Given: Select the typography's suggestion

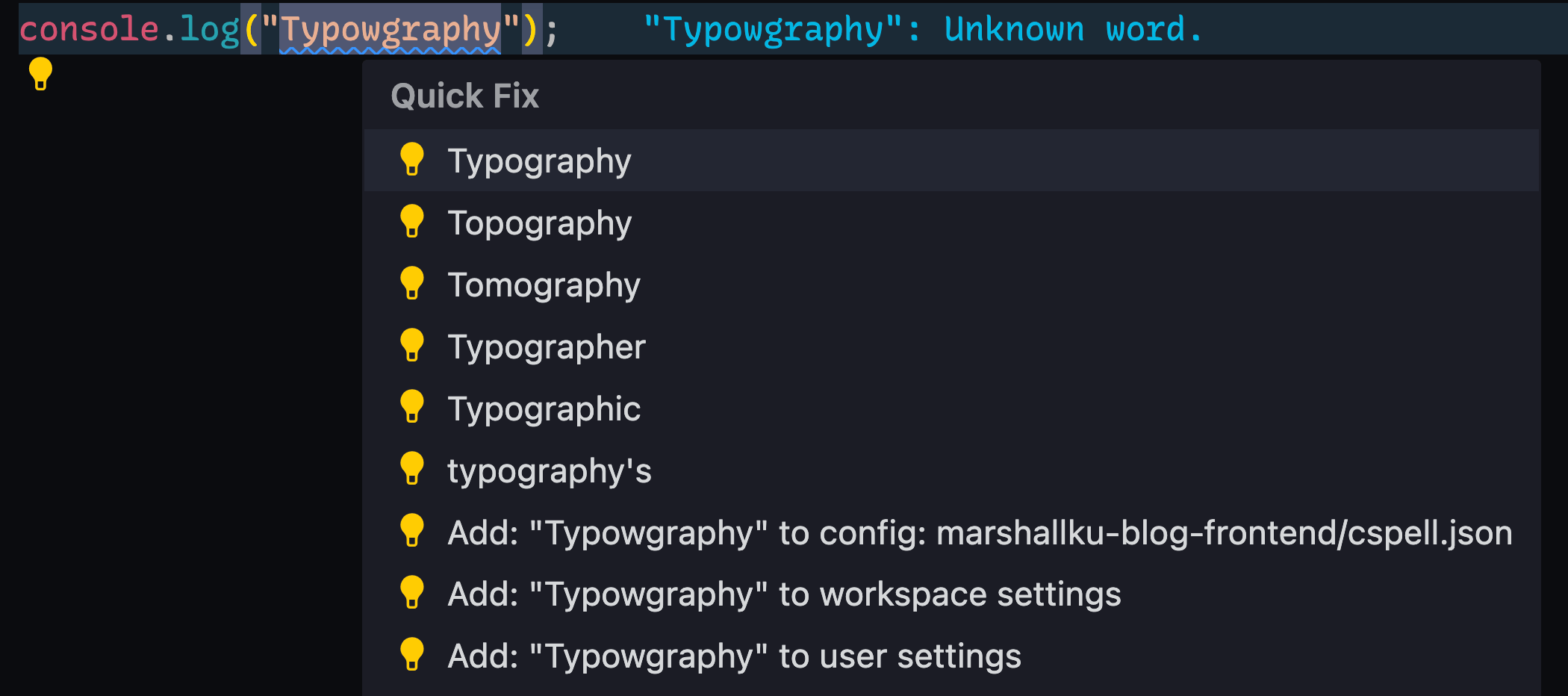Looking at the screenshot, I should click(550, 470).
